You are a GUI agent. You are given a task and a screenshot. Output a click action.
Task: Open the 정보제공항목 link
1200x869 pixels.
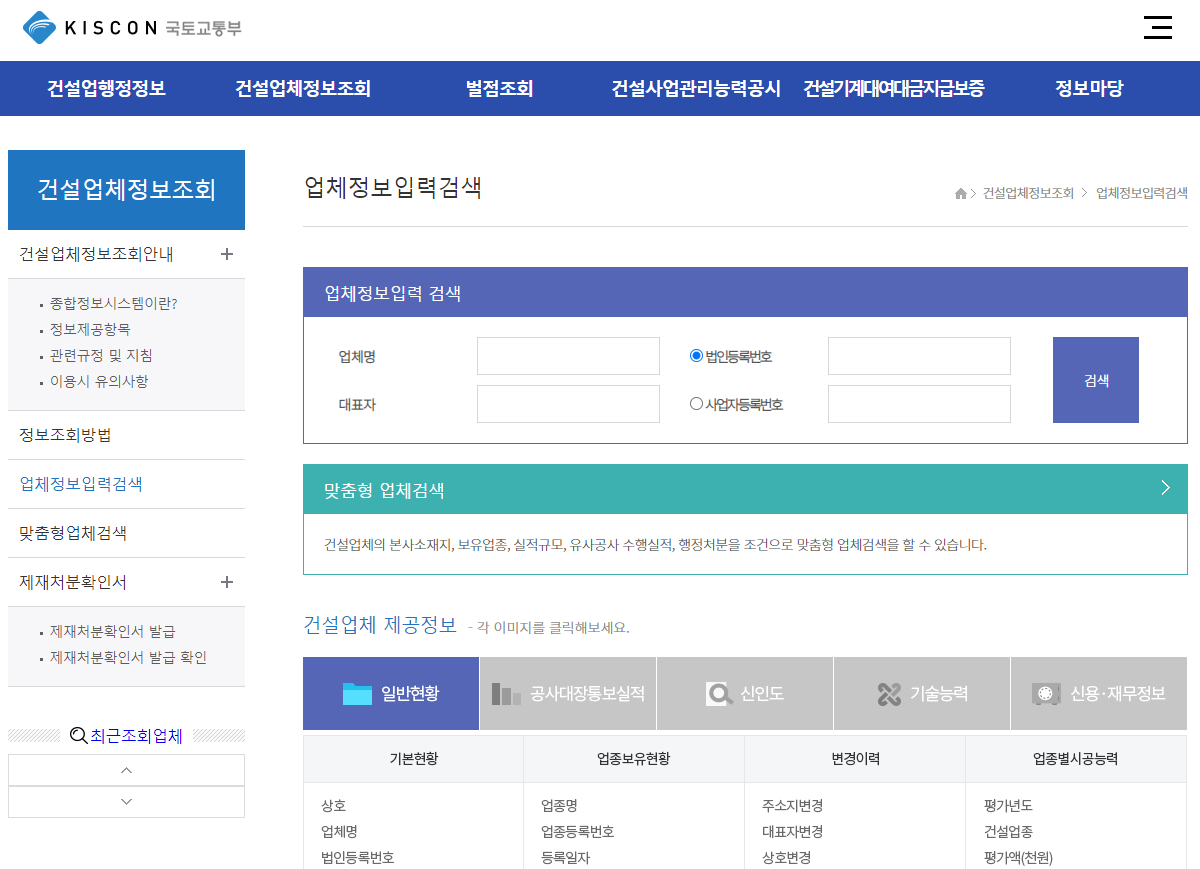click(90, 329)
